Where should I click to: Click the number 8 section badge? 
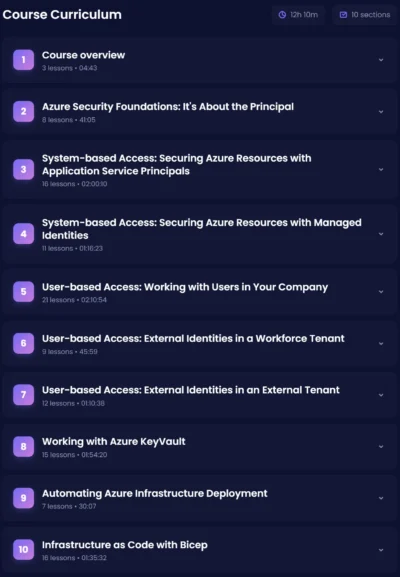point(24,446)
